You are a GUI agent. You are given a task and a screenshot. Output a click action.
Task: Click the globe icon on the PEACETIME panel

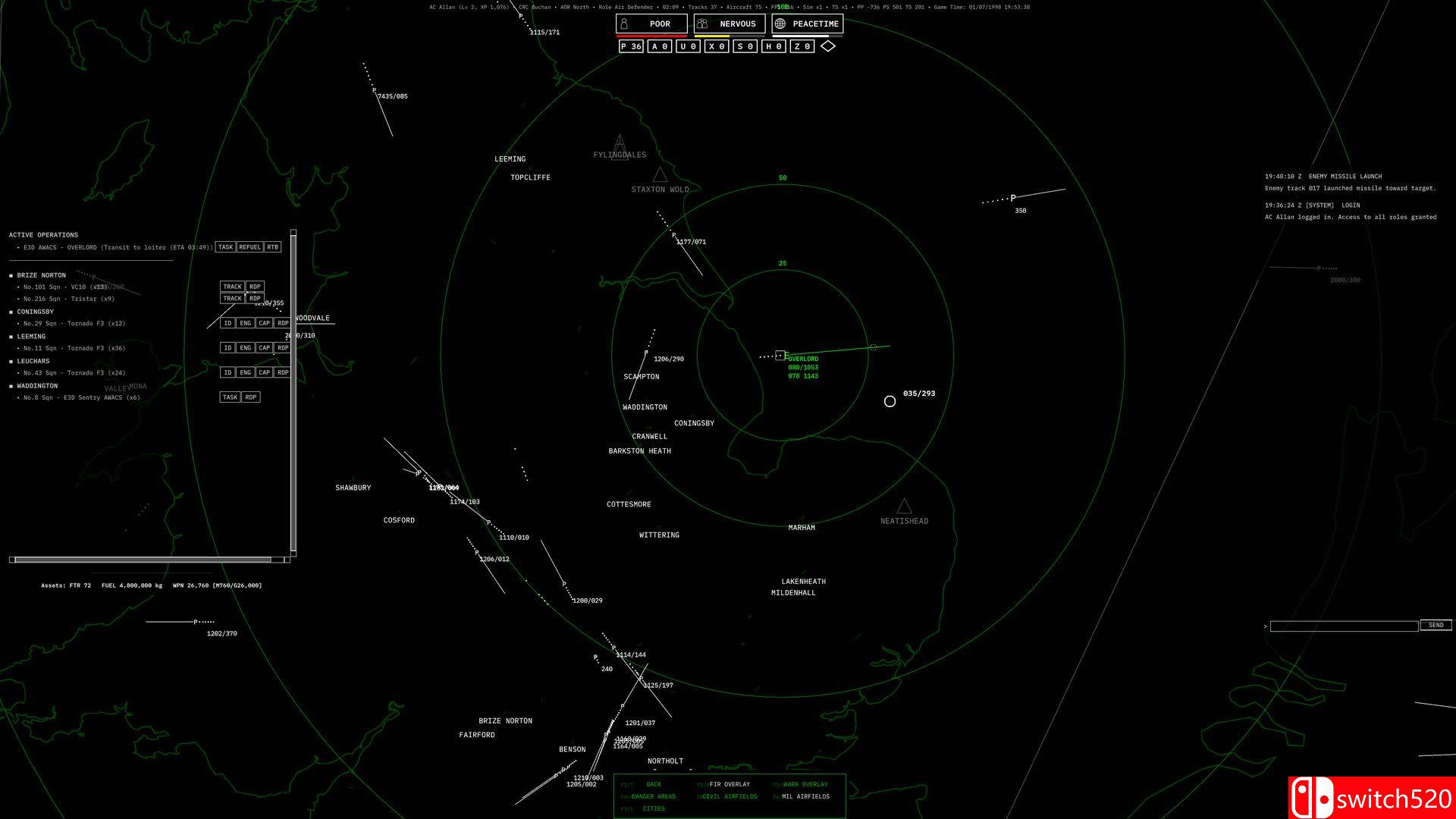click(778, 24)
